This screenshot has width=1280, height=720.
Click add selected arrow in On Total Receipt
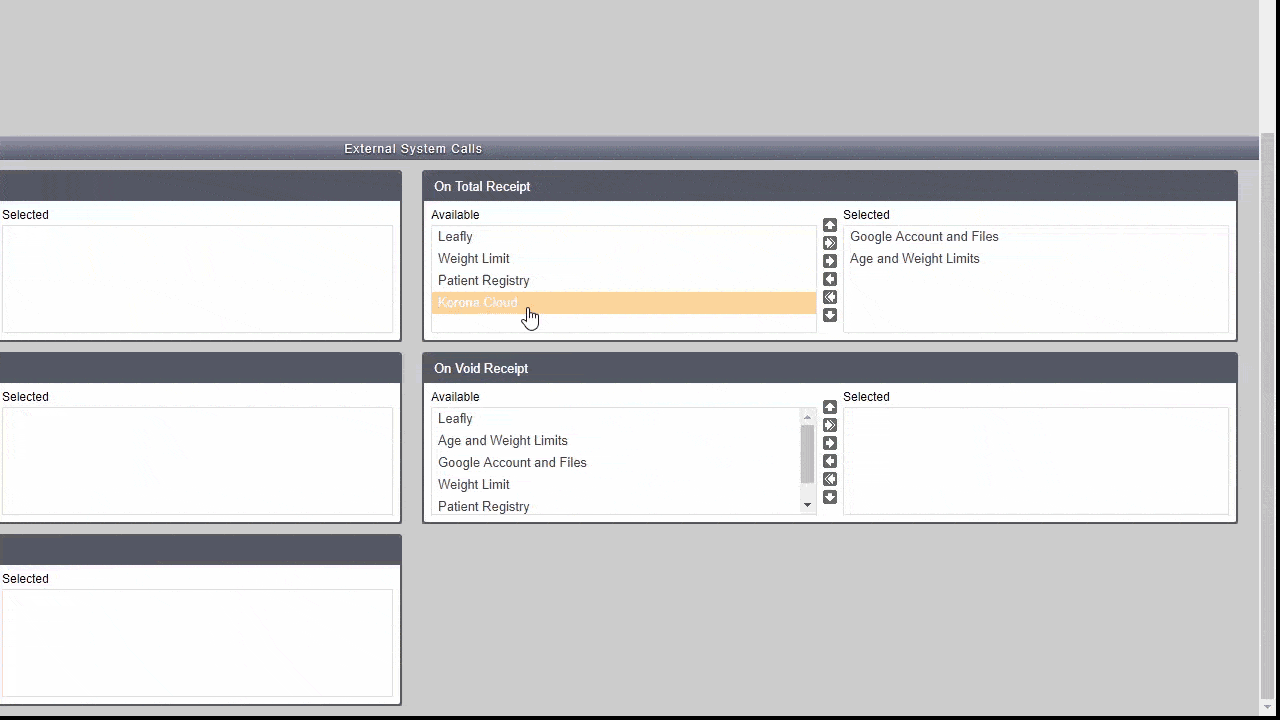pos(830,261)
